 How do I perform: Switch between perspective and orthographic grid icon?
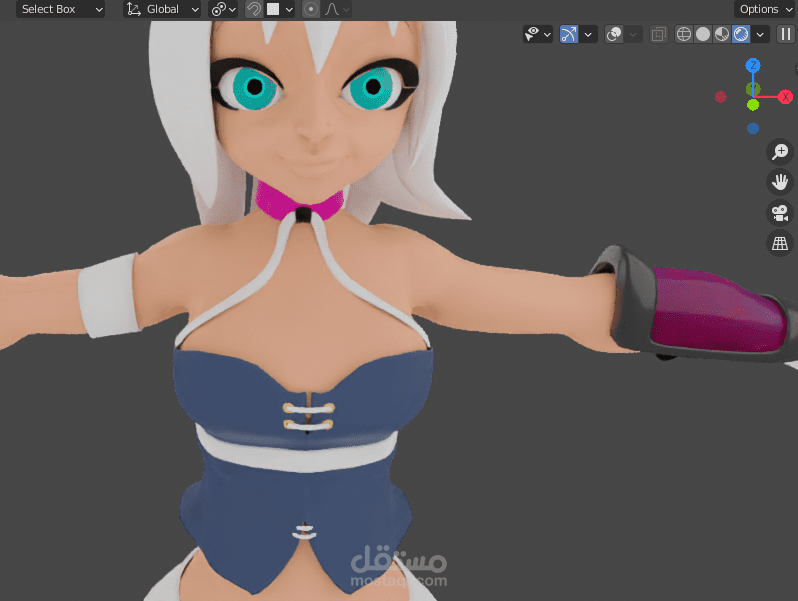point(780,243)
